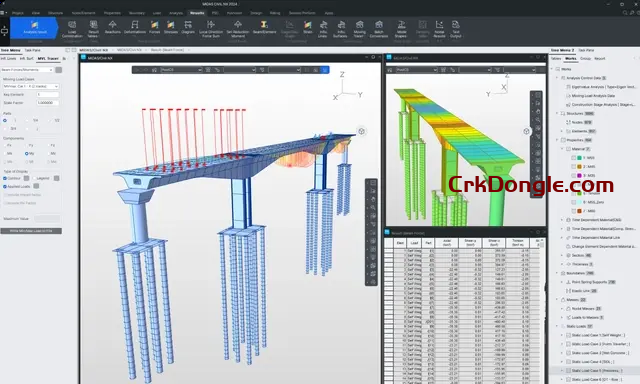640x384 pixels.
Task: Click the purple material 3 color swatch
Action: [x=579, y=175]
